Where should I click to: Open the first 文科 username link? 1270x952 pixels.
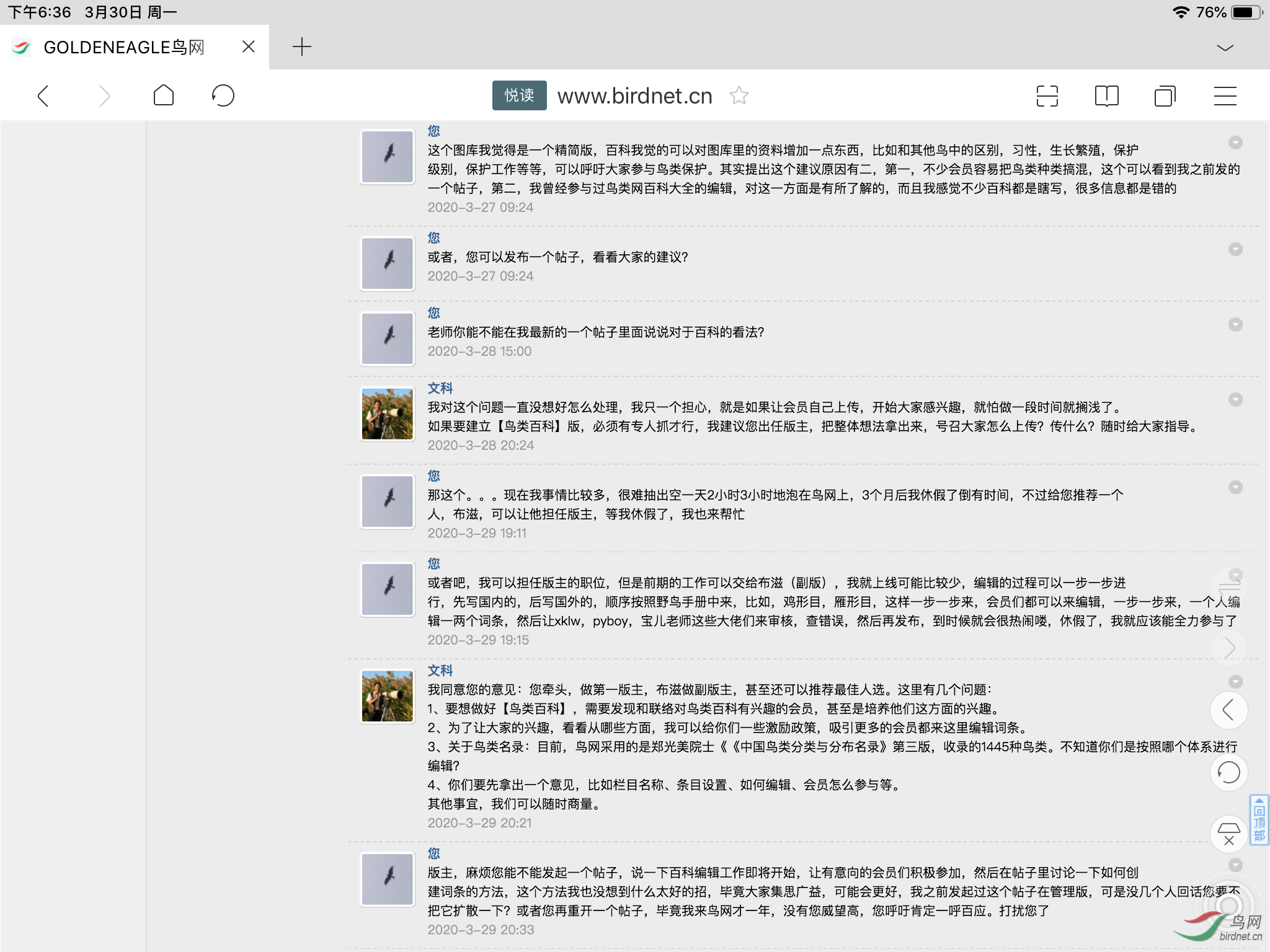pyautogui.click(x=440, y=388)
